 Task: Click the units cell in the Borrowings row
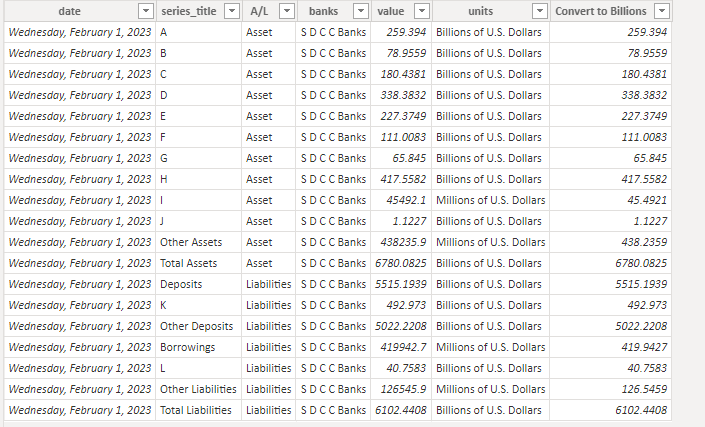(x=491, y=347)
